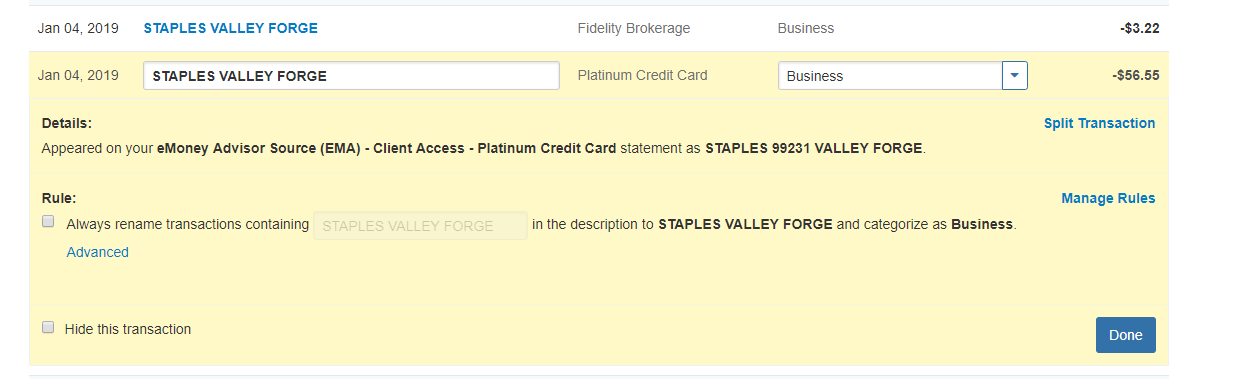1234x379 pixels.
Task: Expand the Advanced rule options link
Action: (98, 252)
